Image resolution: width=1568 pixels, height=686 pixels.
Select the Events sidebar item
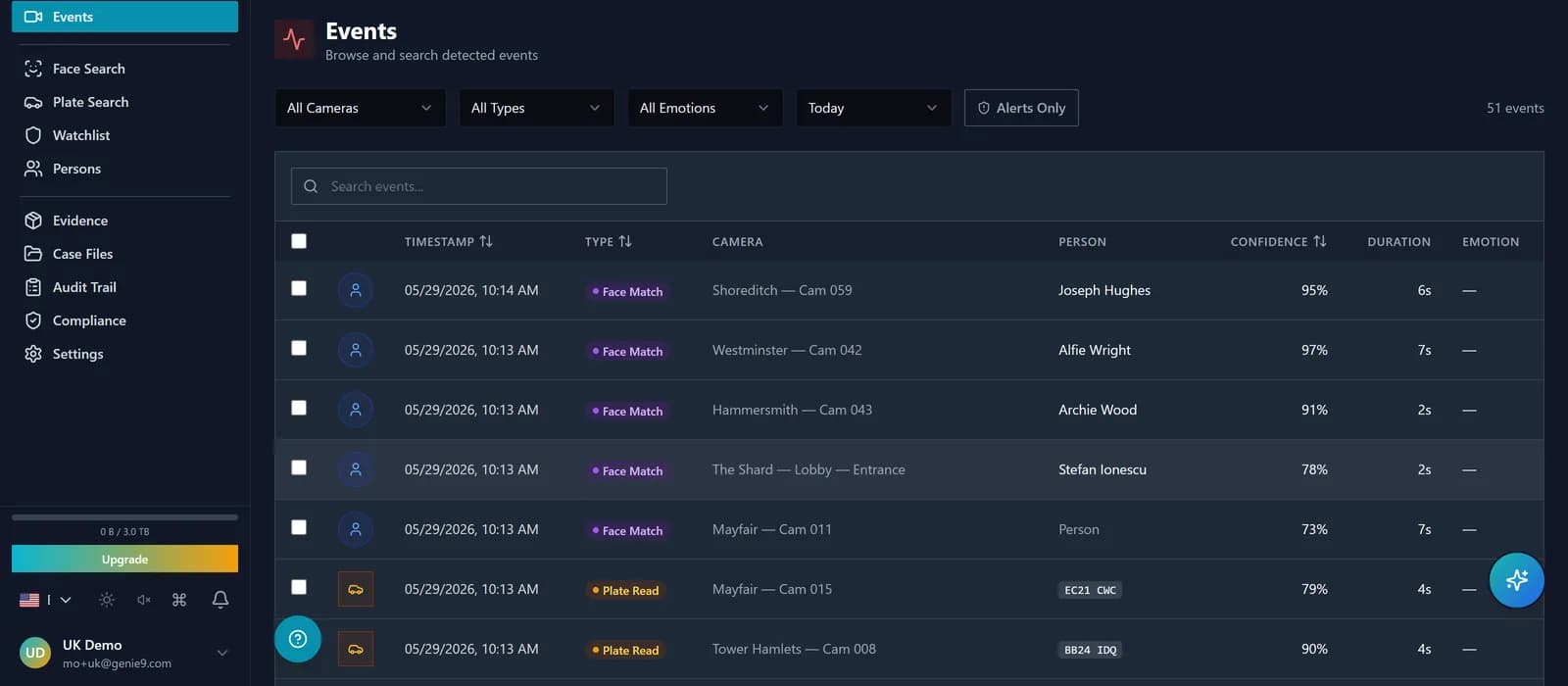(x=124, y=17)
